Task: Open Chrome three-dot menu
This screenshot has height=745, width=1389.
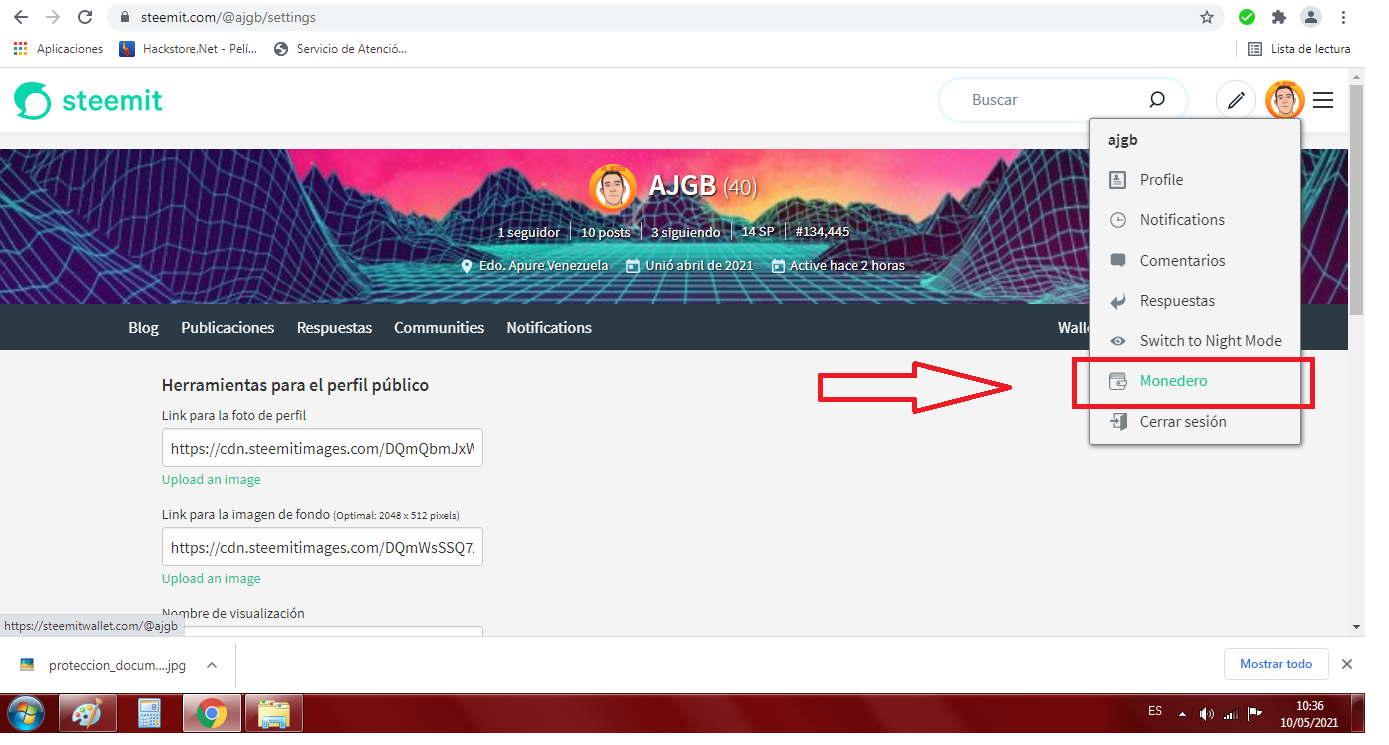Action: 1343,17
